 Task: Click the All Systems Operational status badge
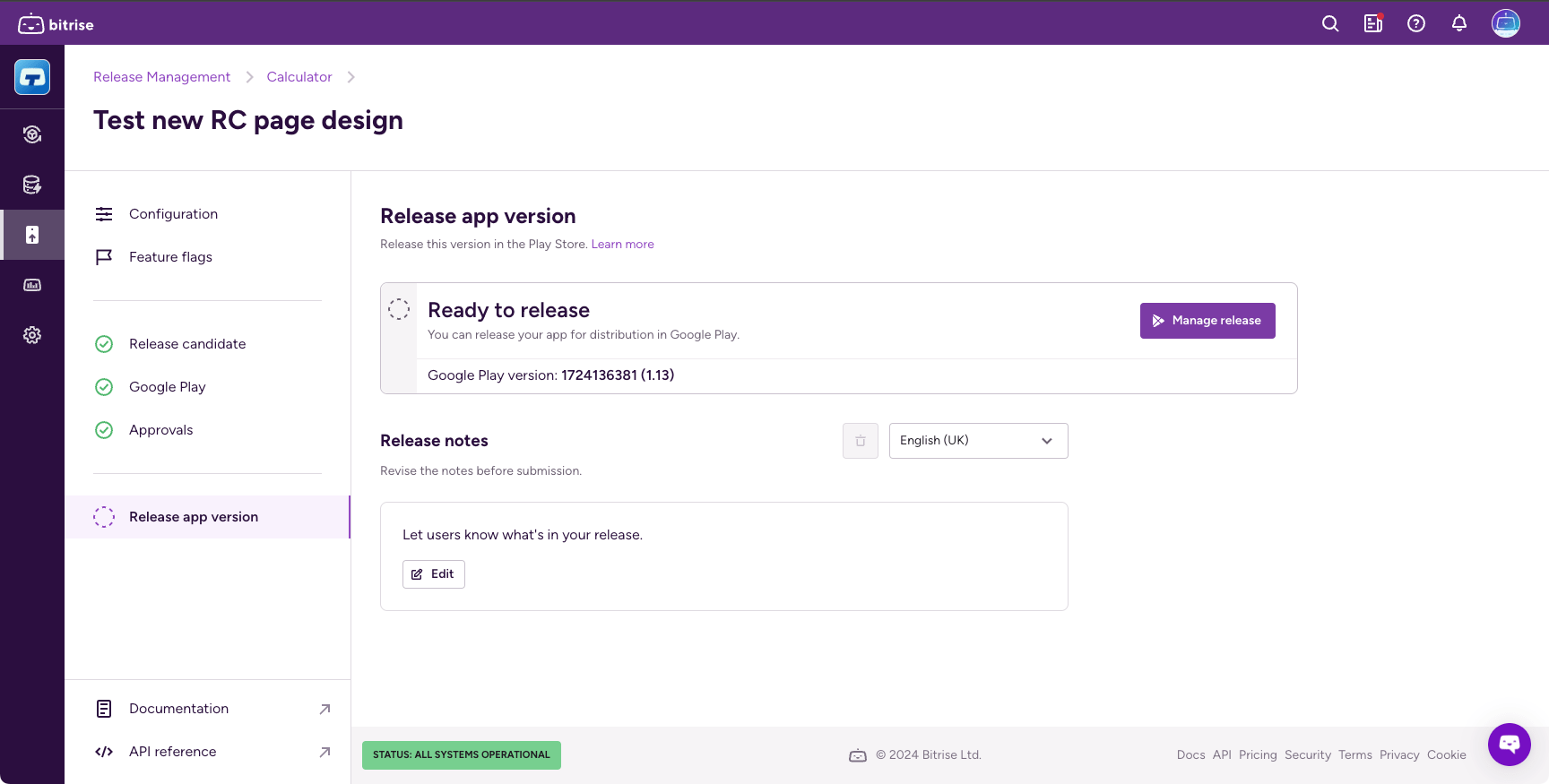[x=461, y=755]
